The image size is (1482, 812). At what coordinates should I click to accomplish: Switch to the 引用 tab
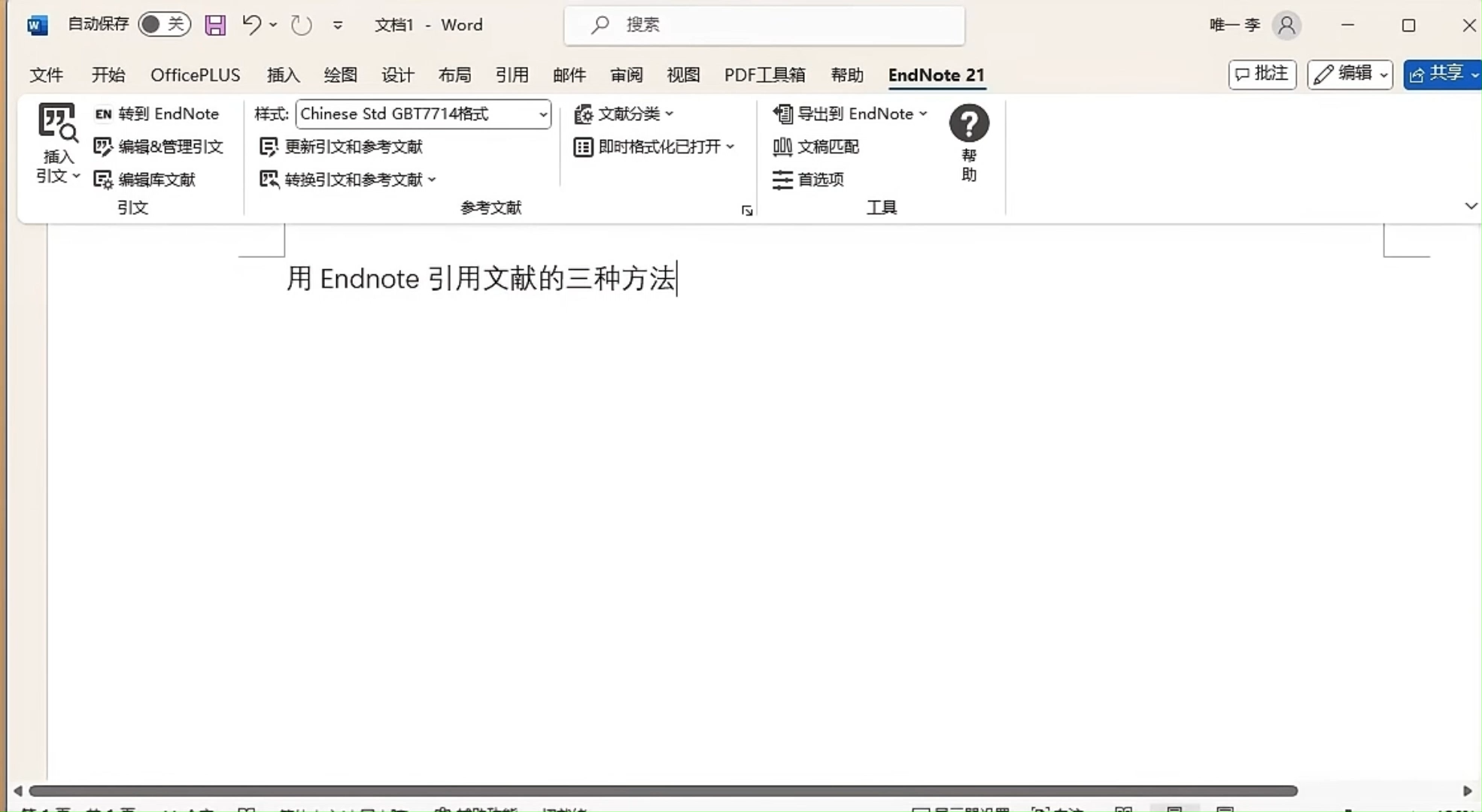[x=512, y=75]
